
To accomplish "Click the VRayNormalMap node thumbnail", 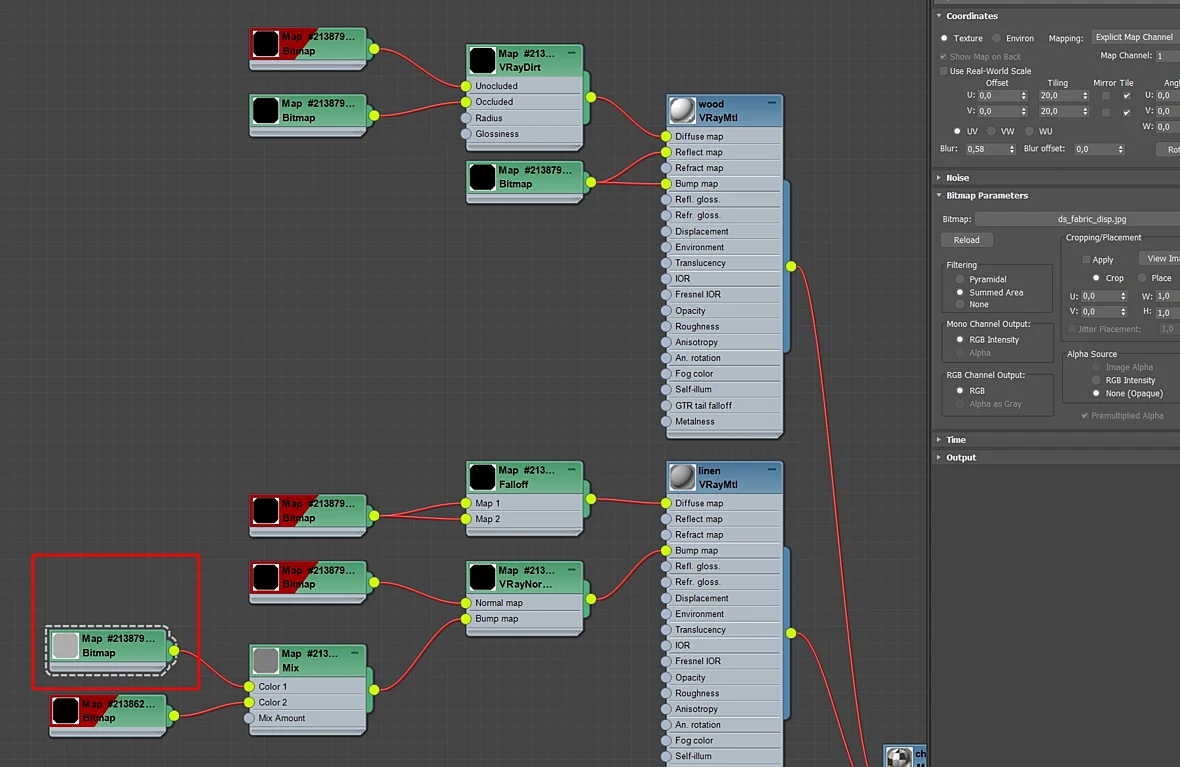I will click(x=482, y=577).
